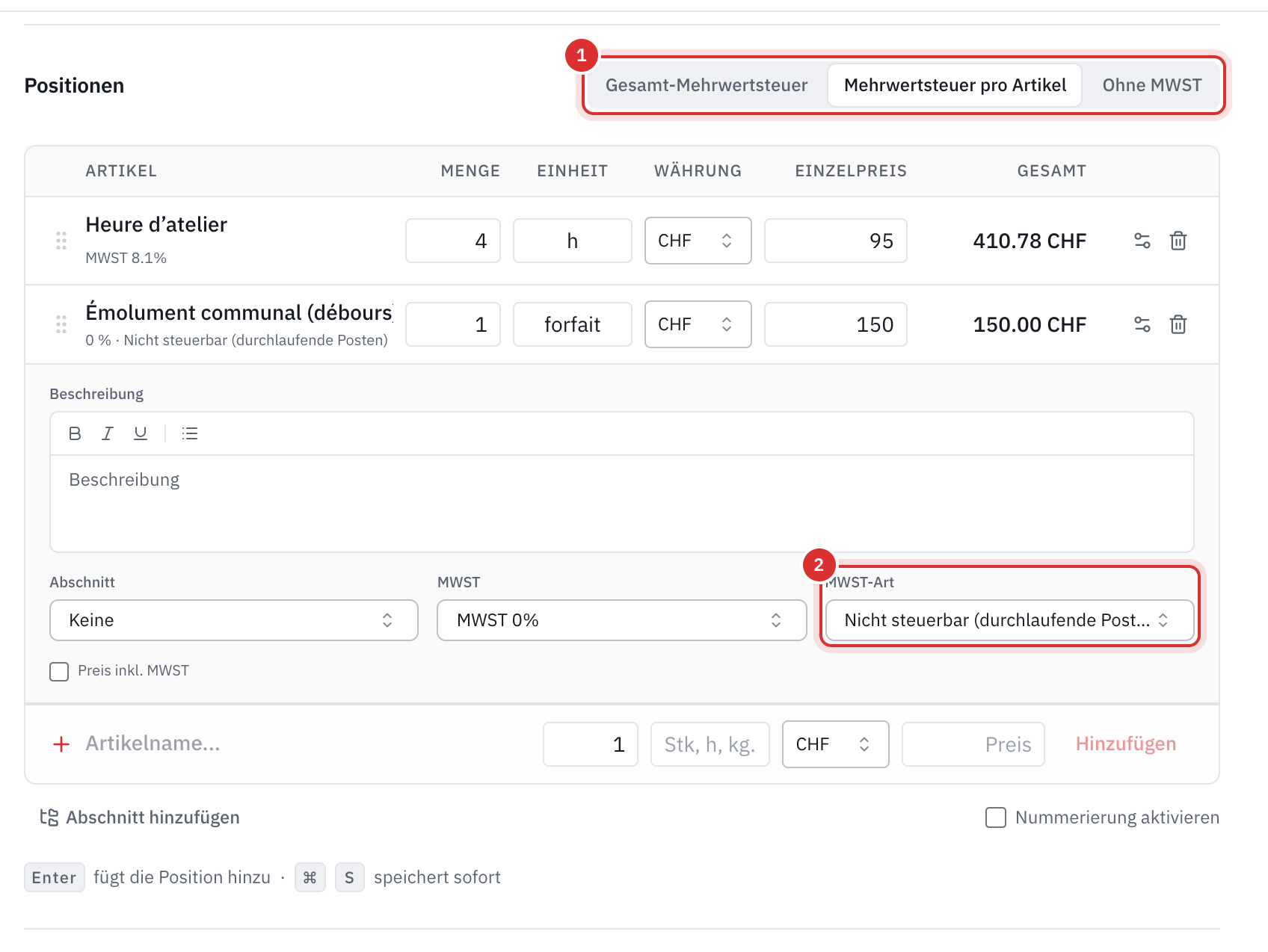The width and height of the screenshot is (1268, 952).
Task: Grab drag handle of Heure d'atelier row
Action: point(61,241)
